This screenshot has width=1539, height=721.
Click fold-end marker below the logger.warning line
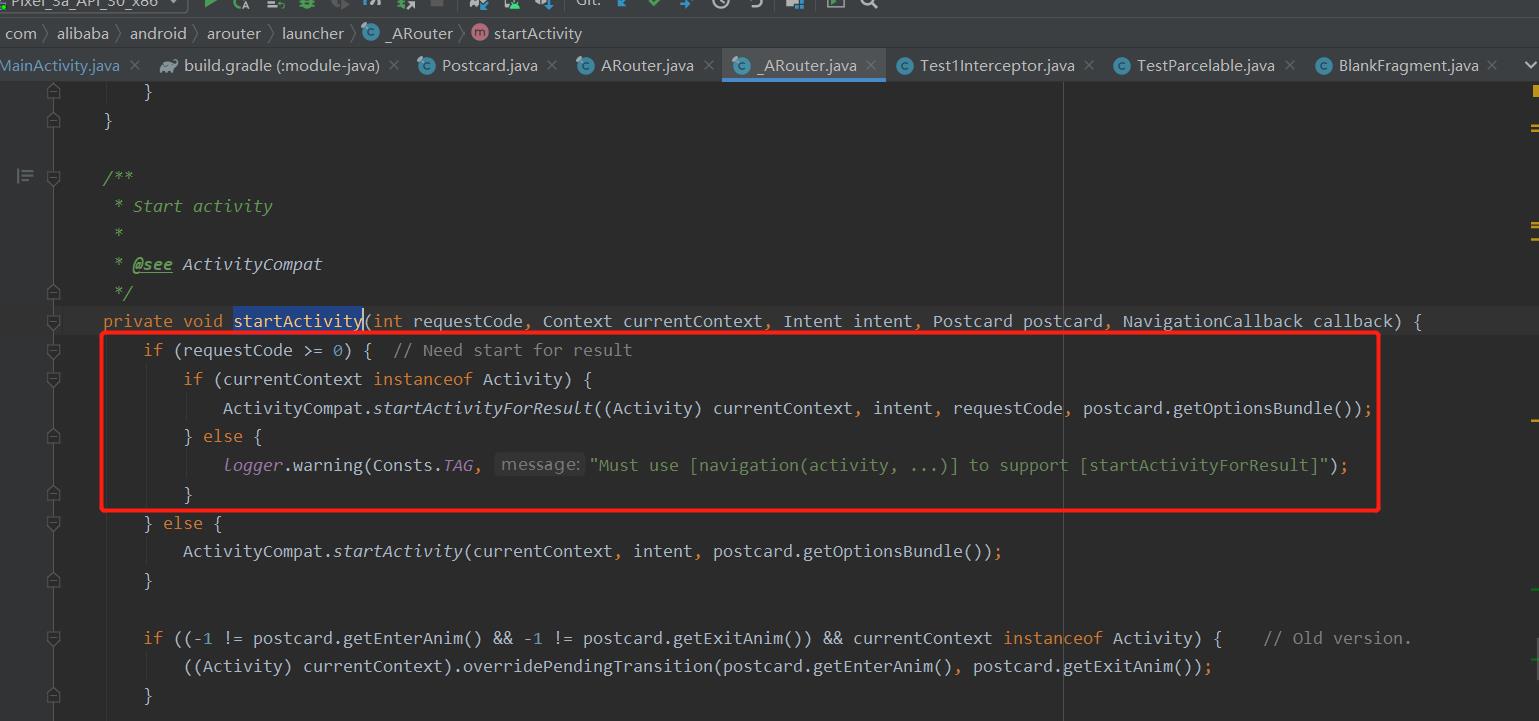point(54,494)
